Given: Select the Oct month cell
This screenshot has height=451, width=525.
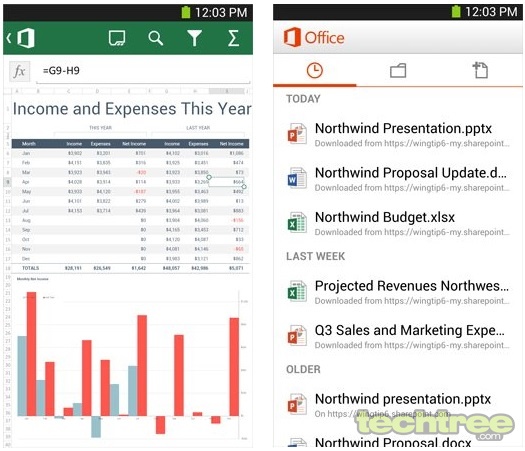Looking at the screenshot, I should click(26, 239).
